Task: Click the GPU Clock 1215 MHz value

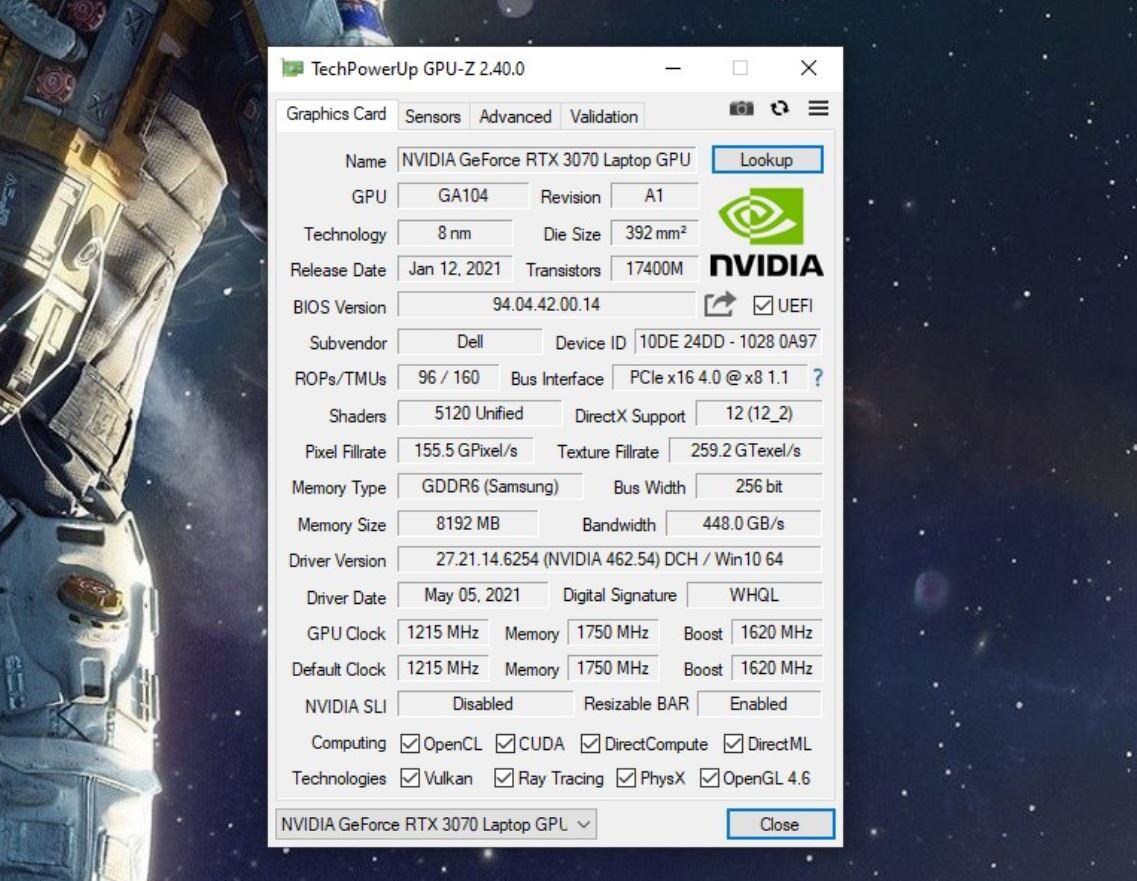Action: (443, 632)
